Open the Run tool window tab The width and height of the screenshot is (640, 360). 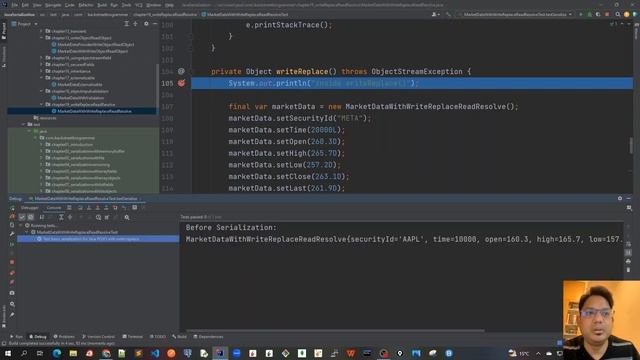(x=17, y=337)
